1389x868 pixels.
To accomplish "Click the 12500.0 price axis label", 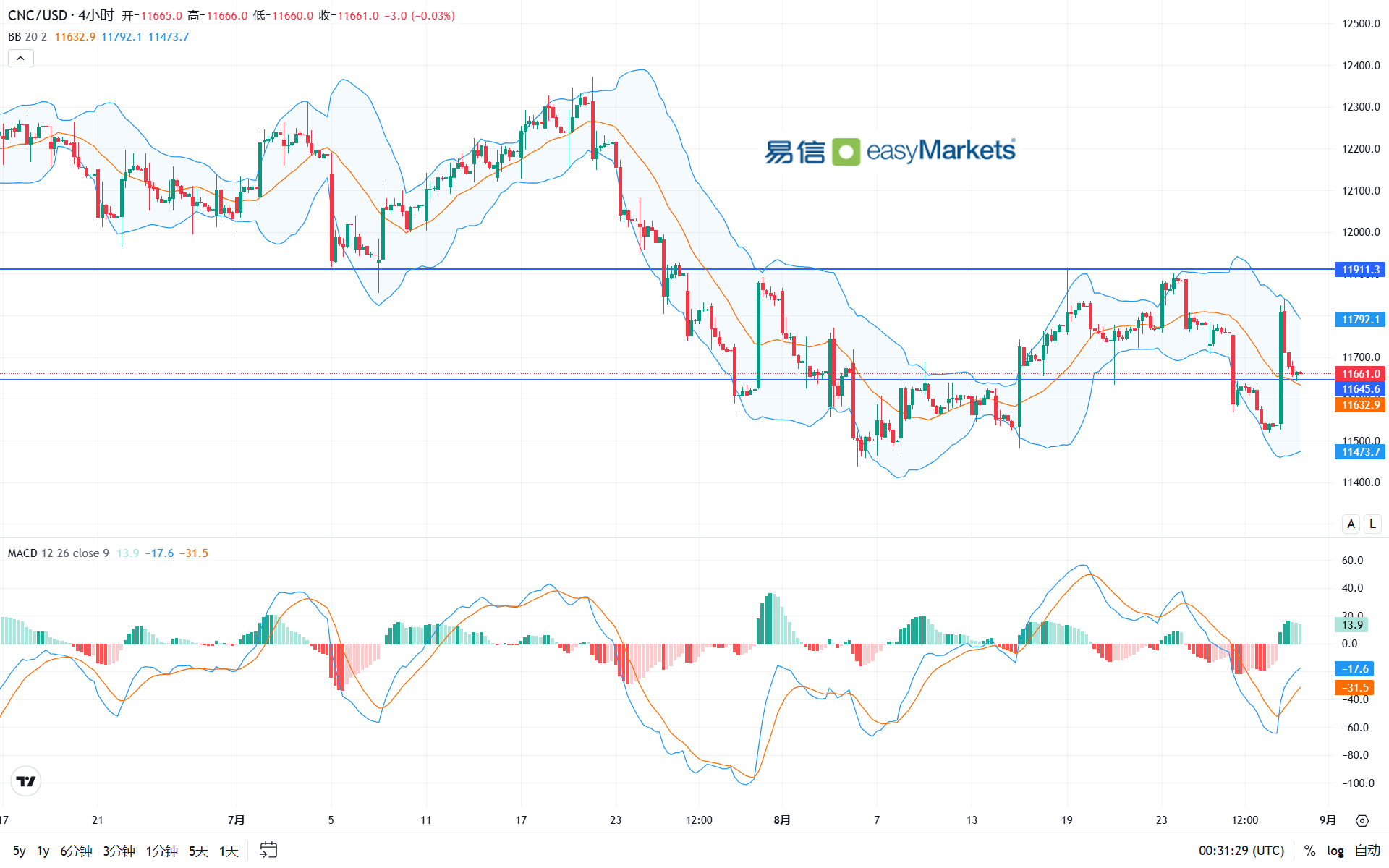I will tap(1361, 24).
